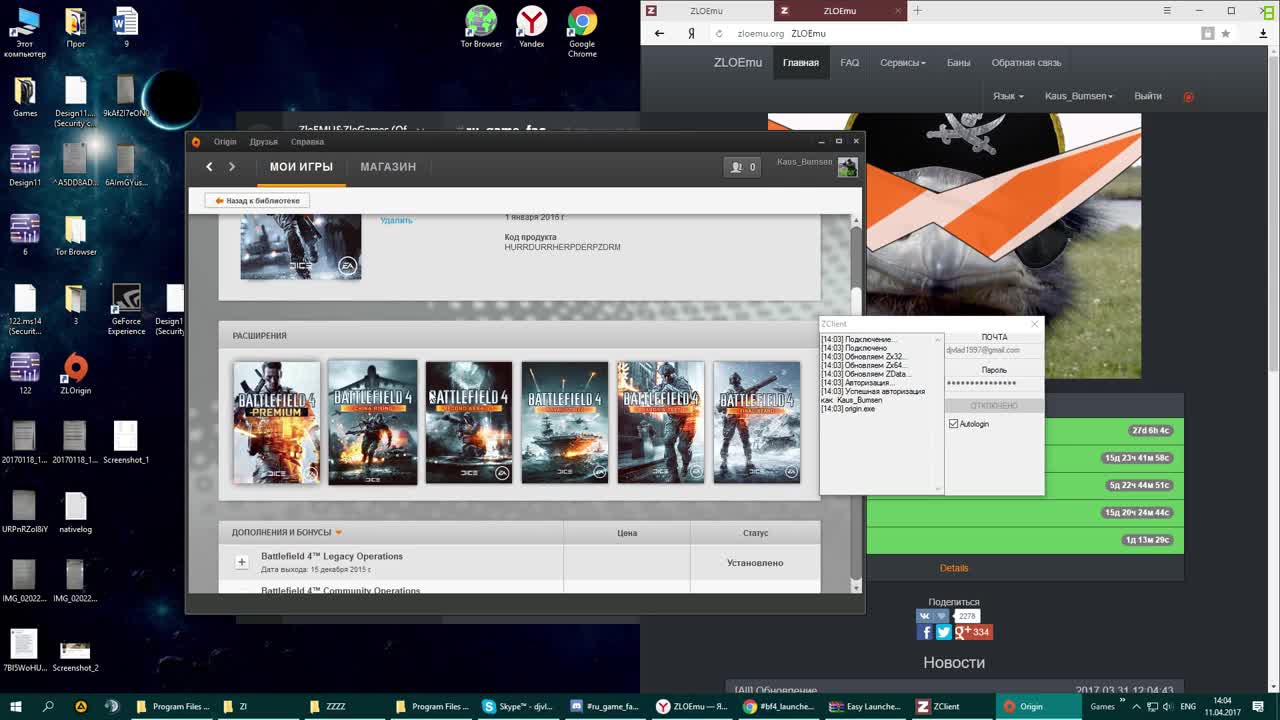Click Назад к библиотеке button
This screenshot has height=720, width=1280.
point(257,201)
